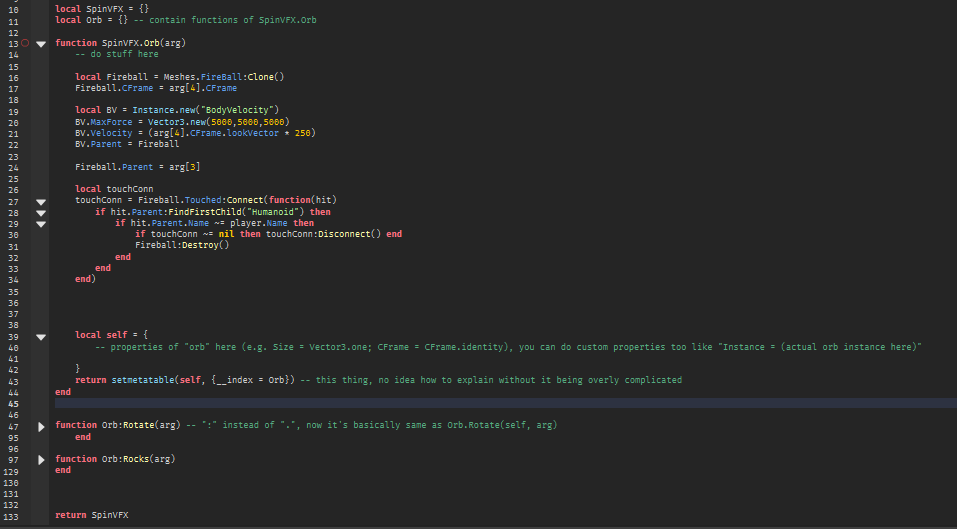This screenshot has width=957, height=529.
Task: Click the 'lookVector * 250' expression
Action: 269,133
